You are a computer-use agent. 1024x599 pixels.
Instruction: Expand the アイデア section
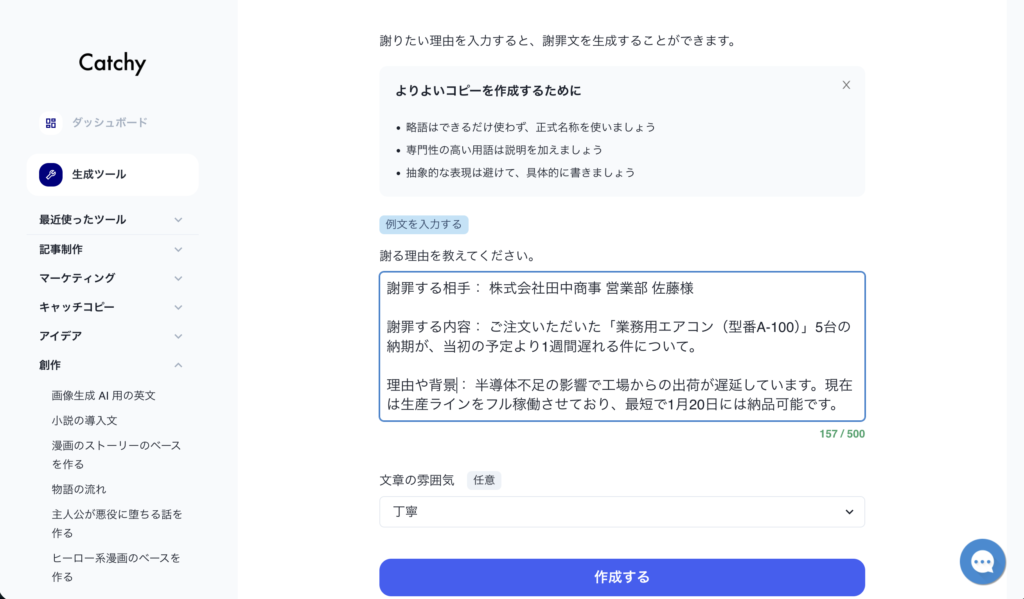(110, 336)
